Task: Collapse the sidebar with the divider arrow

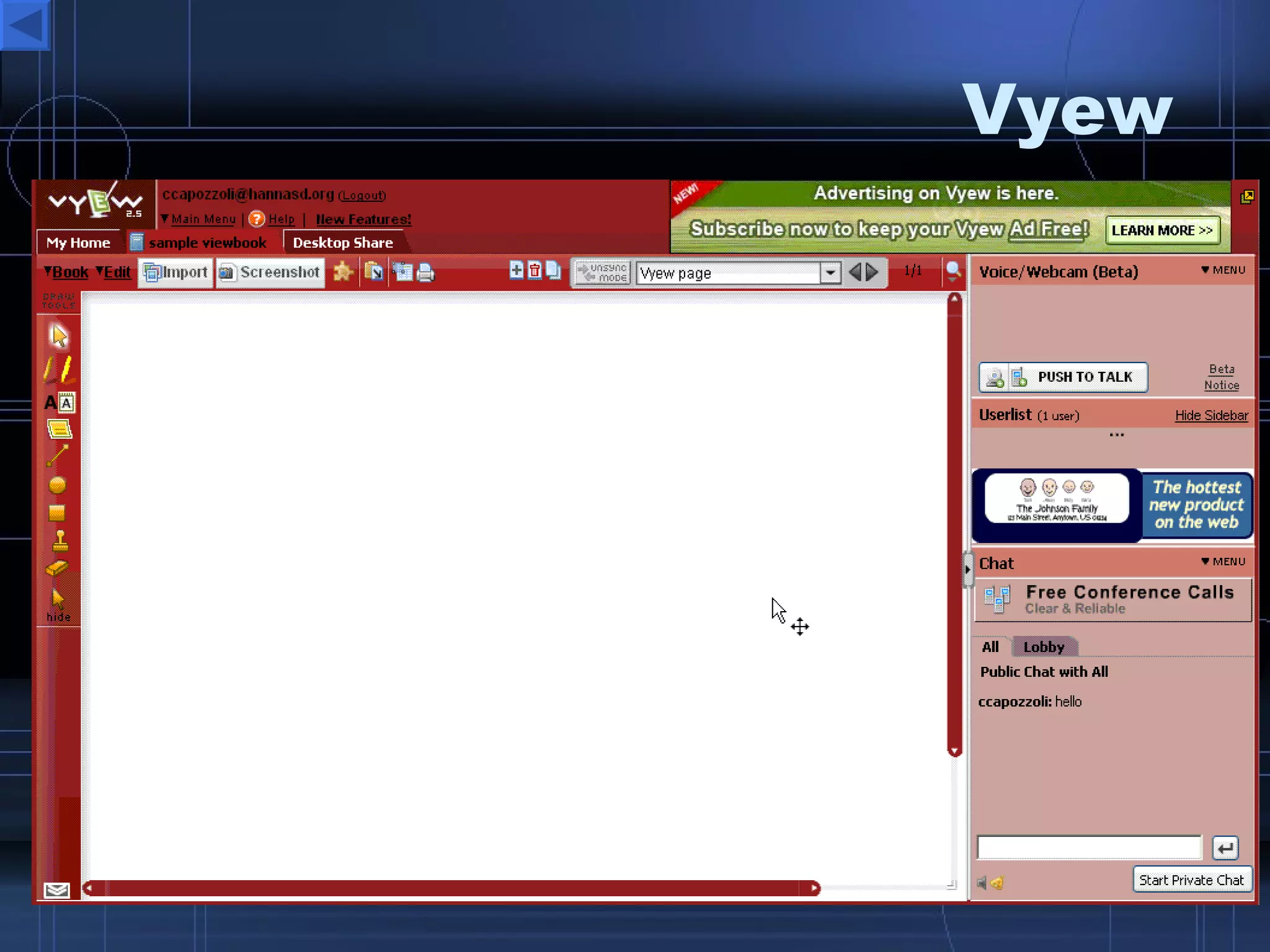Action: coord(967,569)
